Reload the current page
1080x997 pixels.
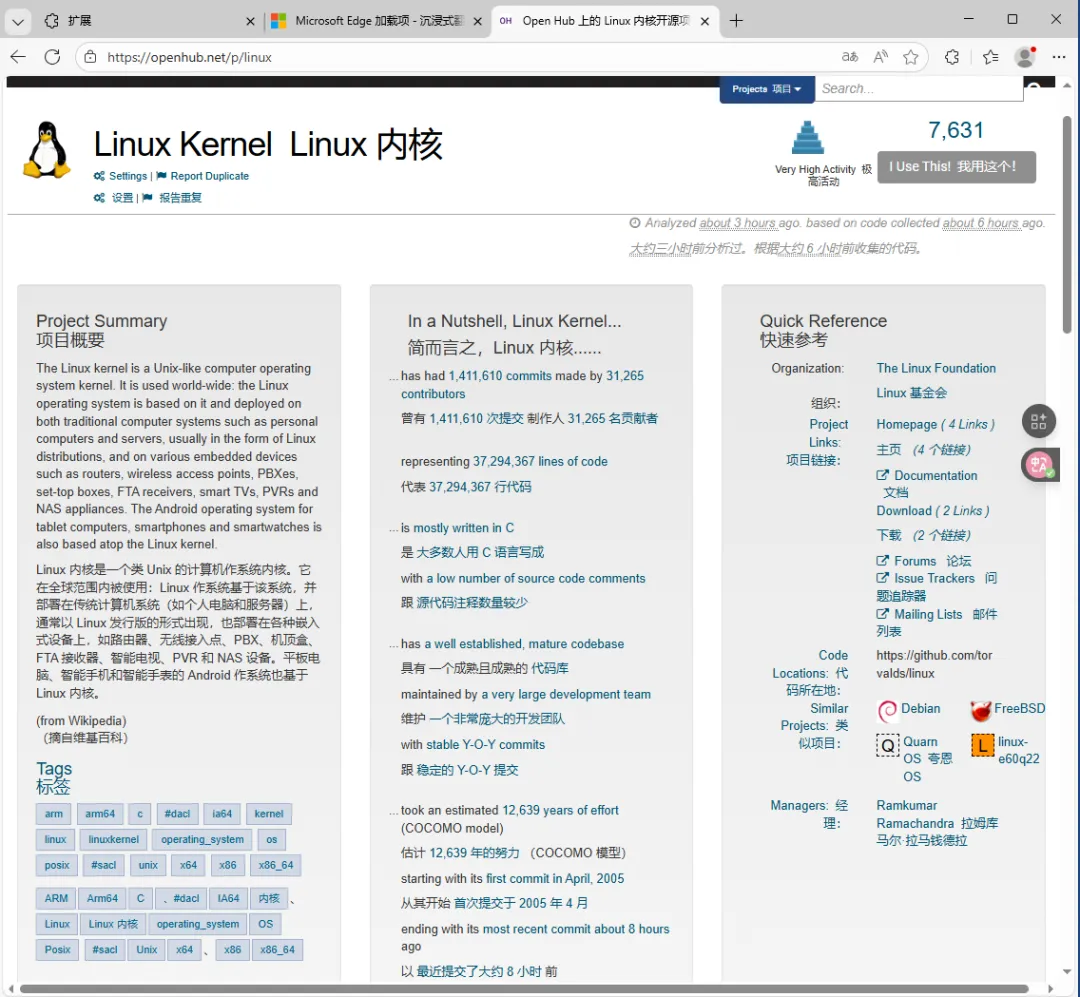point(52,57)
